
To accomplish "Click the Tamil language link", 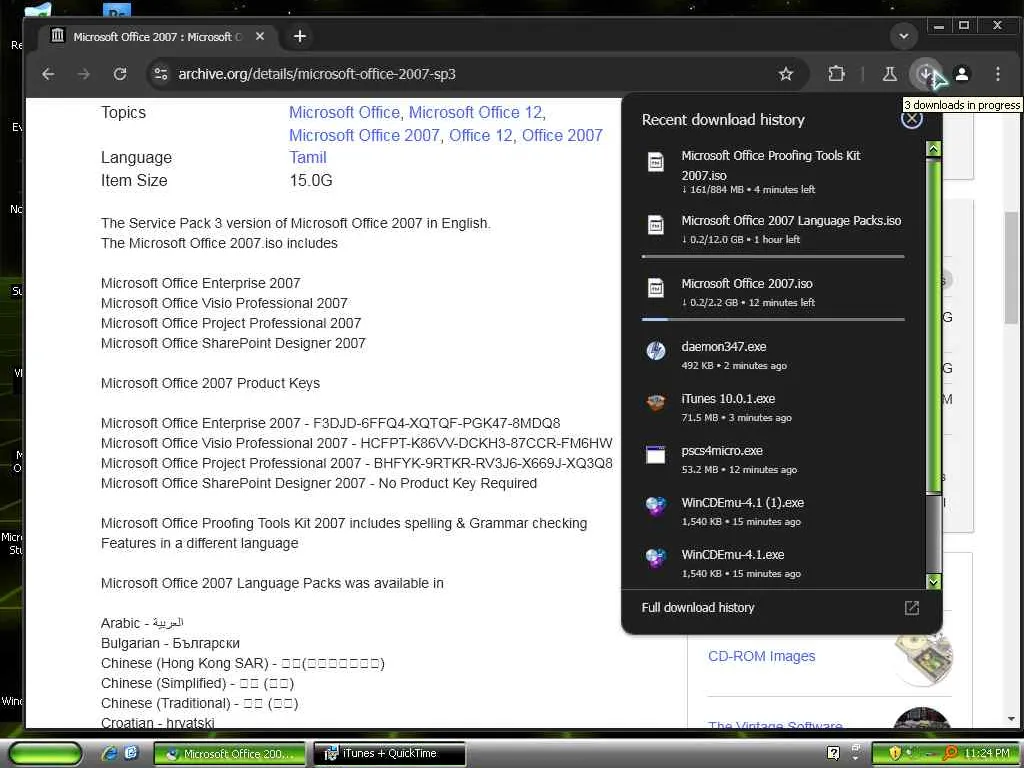I will [308, 157].
